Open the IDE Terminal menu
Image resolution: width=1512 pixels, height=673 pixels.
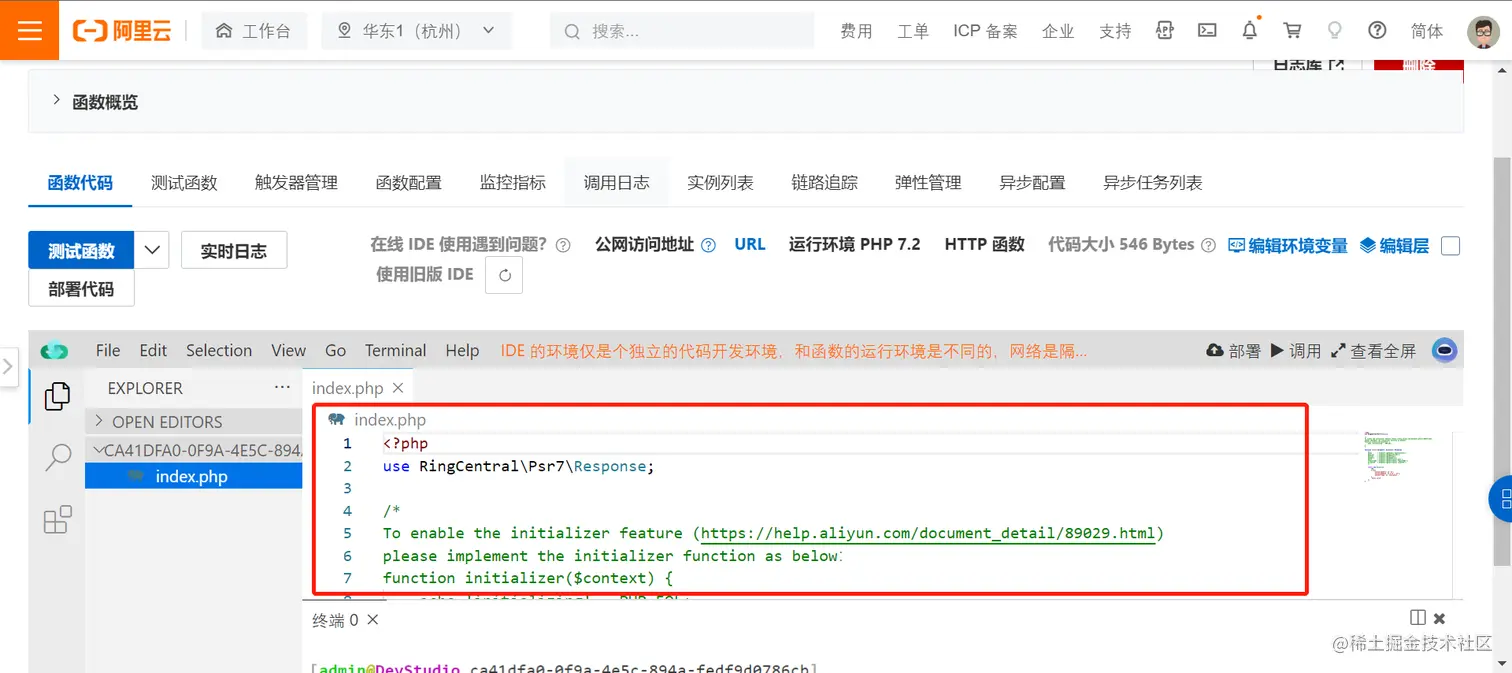[x=395, y=350]
